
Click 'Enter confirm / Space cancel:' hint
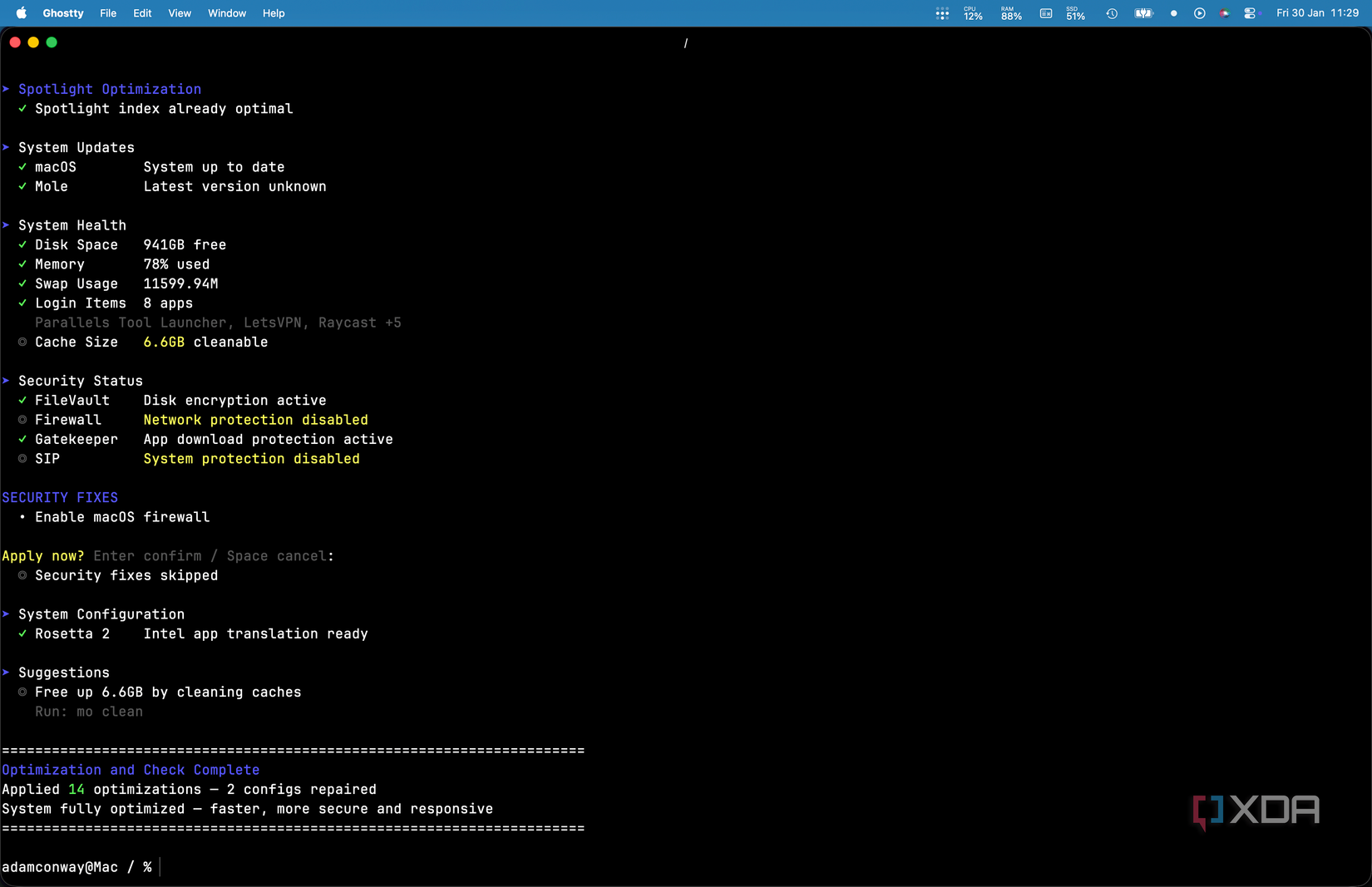point(214,556)
